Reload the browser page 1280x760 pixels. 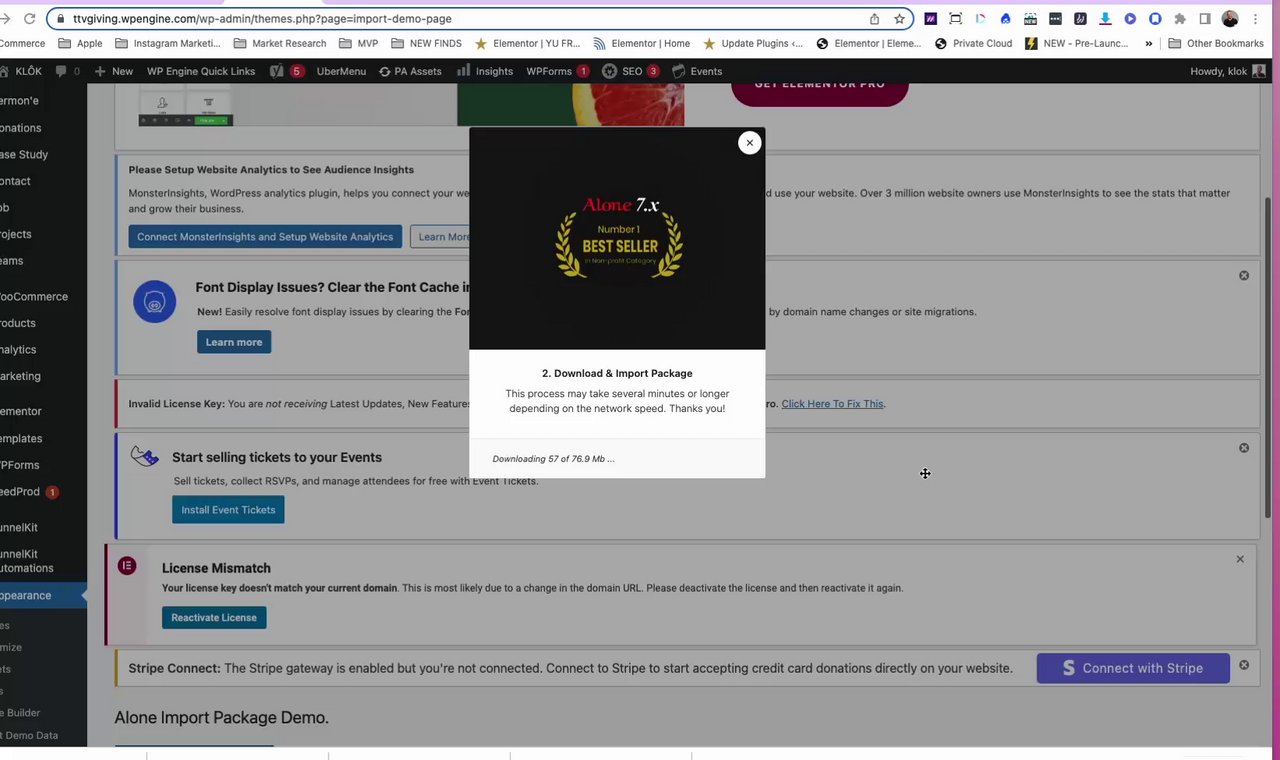pyautogui.click(x=29, y=18)
